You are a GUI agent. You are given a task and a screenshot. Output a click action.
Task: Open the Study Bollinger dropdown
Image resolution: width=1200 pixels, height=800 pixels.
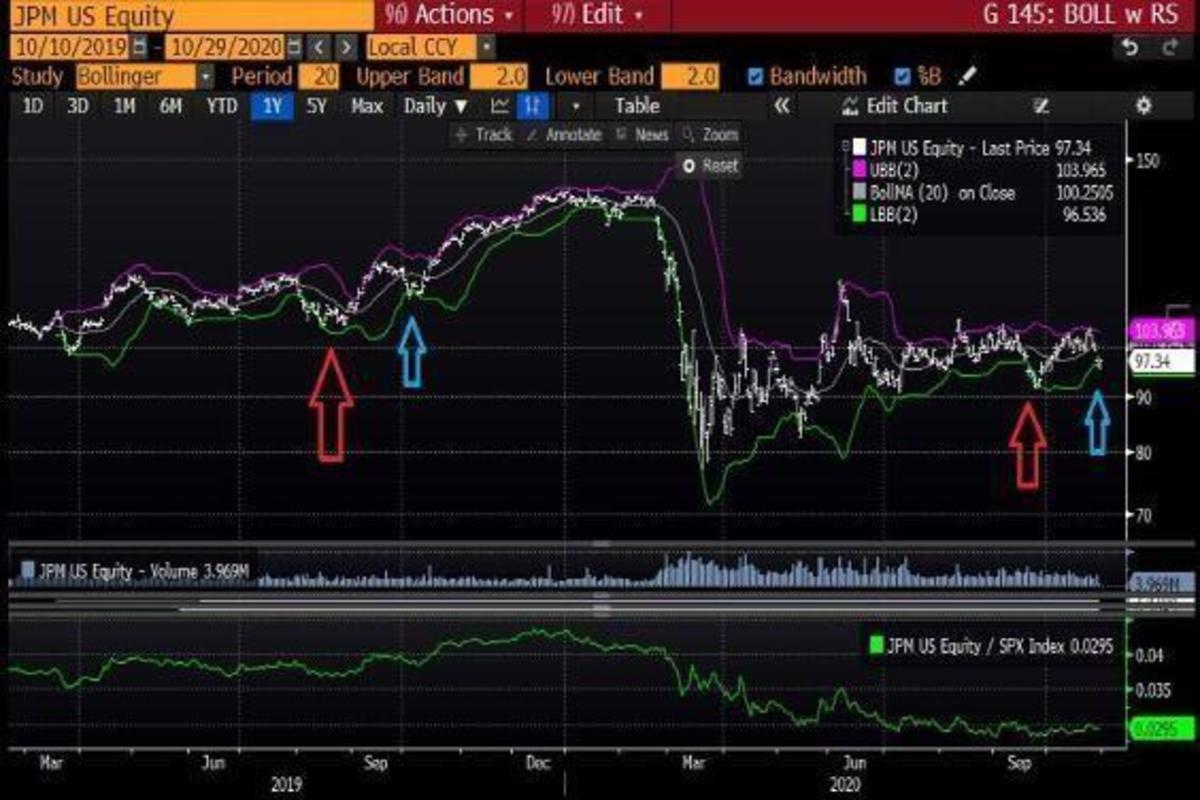coord(206,77)
